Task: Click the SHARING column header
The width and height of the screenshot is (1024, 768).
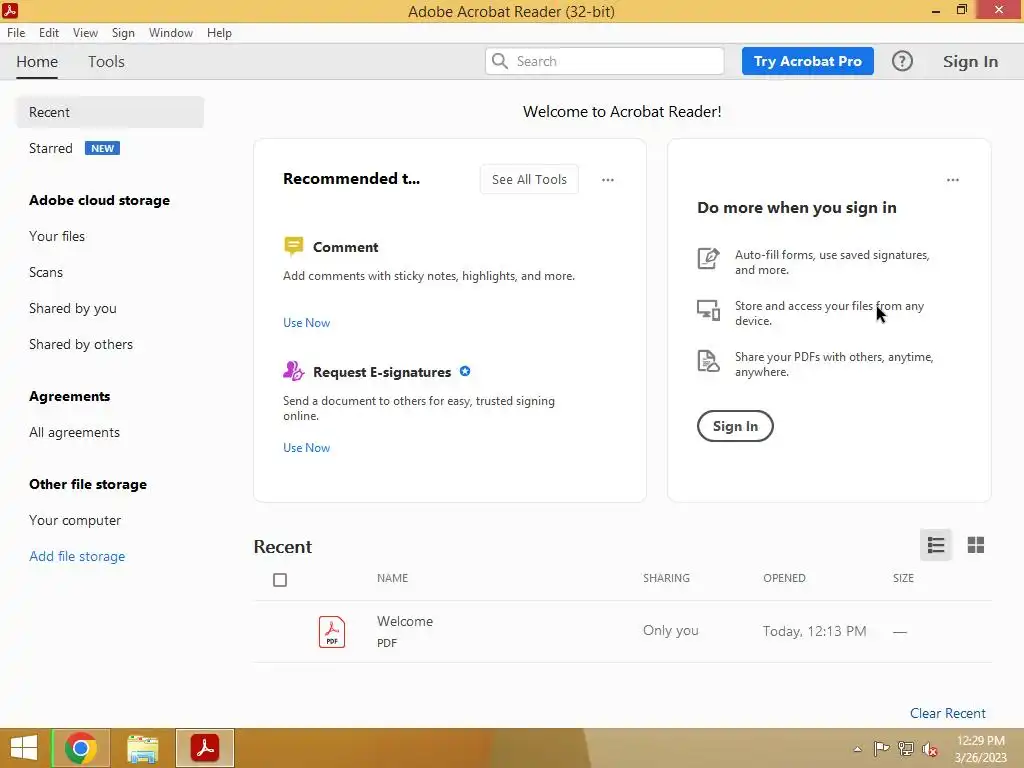Action: coord(666,578)
